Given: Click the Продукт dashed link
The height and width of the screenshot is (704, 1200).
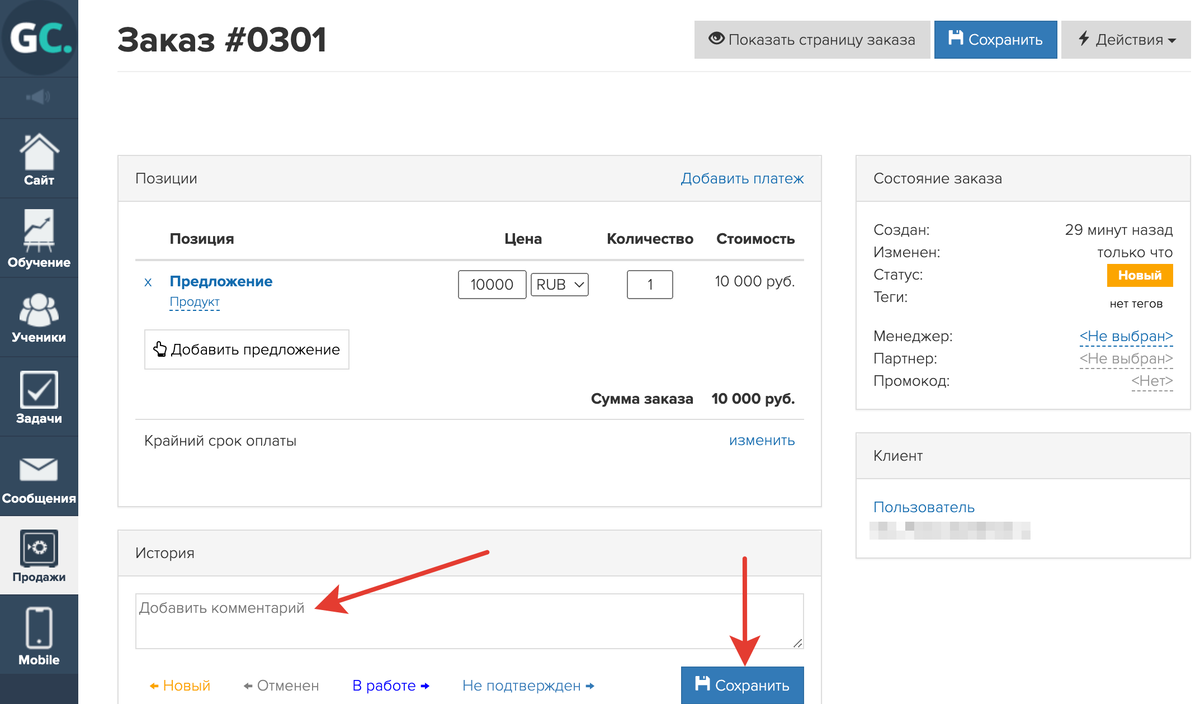Looking at the screenshot, I should point(194,302).
